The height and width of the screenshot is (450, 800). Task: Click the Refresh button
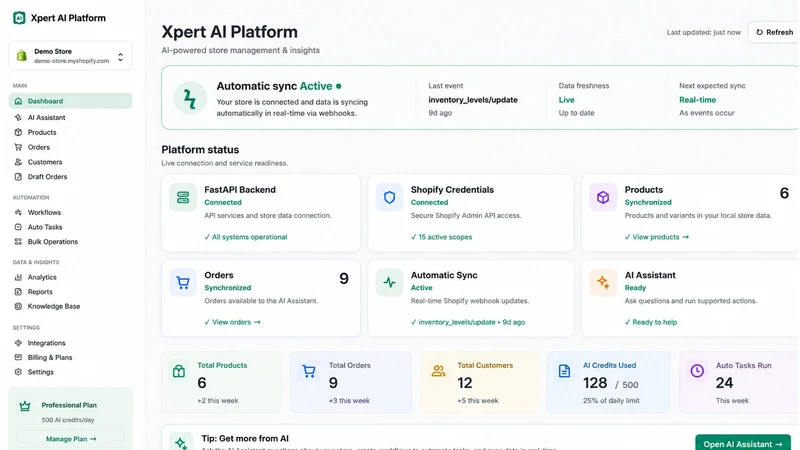coord(774,32)
